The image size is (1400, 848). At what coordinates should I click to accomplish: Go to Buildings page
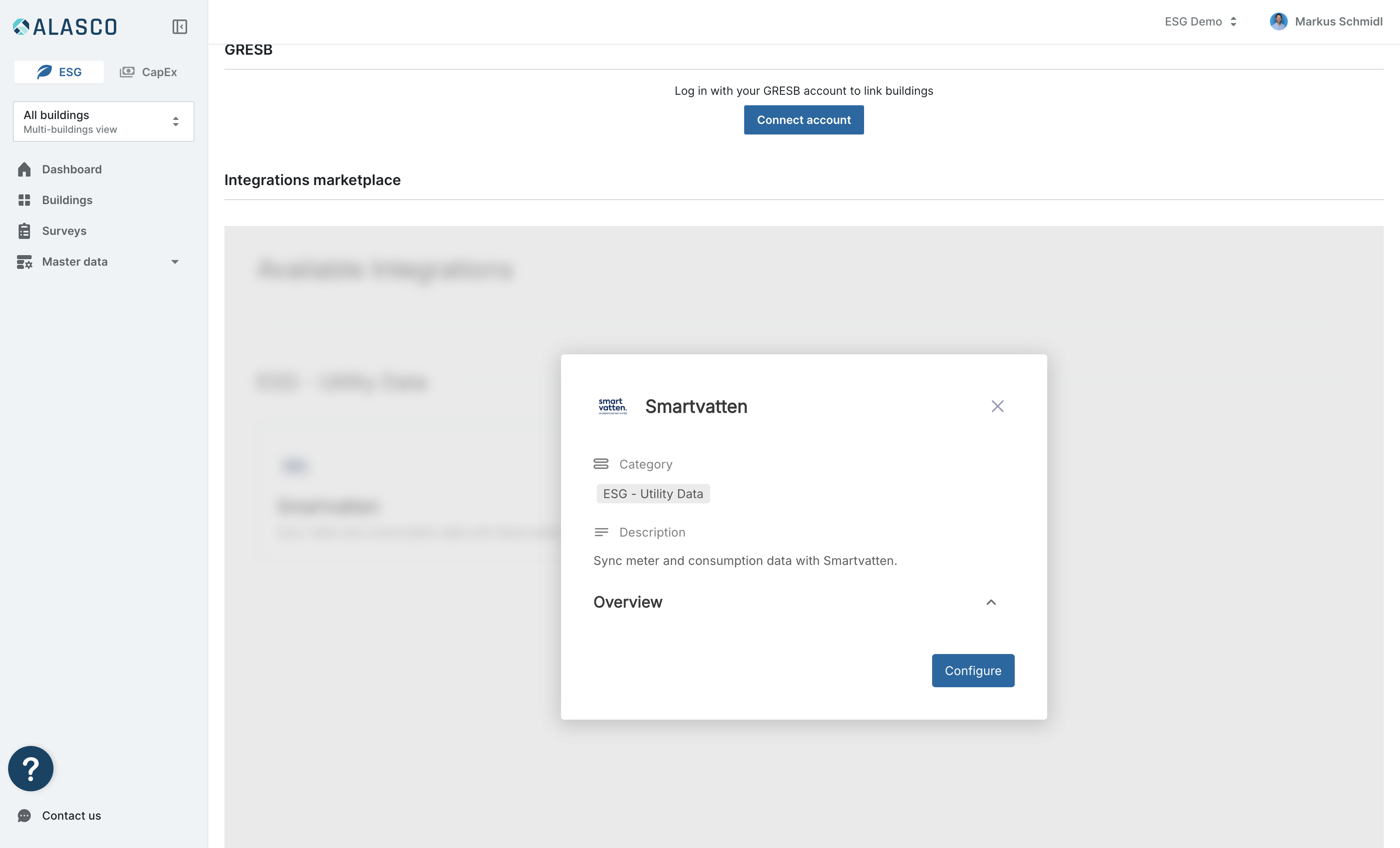67,200
